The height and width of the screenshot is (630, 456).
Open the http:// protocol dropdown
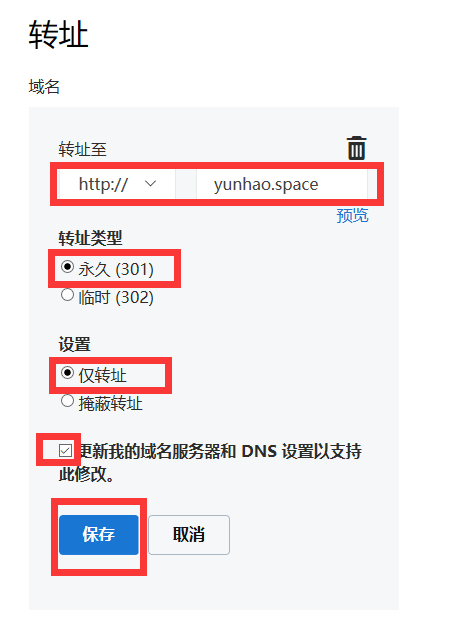117,184
